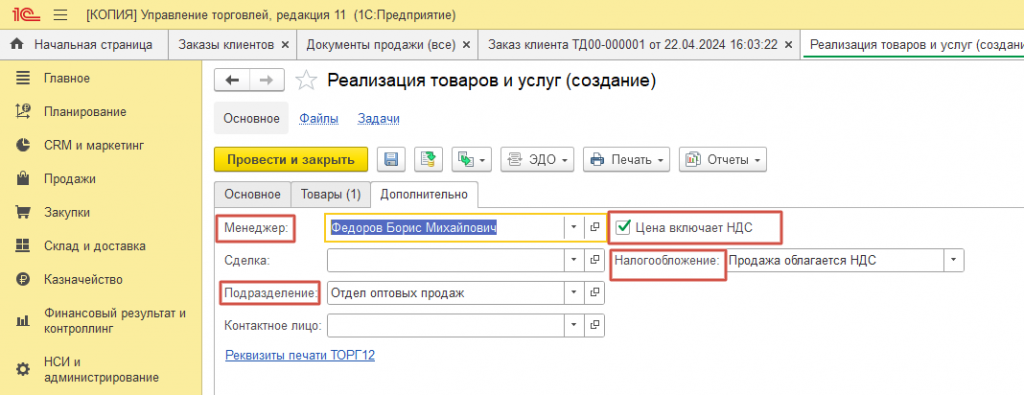Expand the Налогообложение dropdown
Screen dimensions: 1024x395
954,260
